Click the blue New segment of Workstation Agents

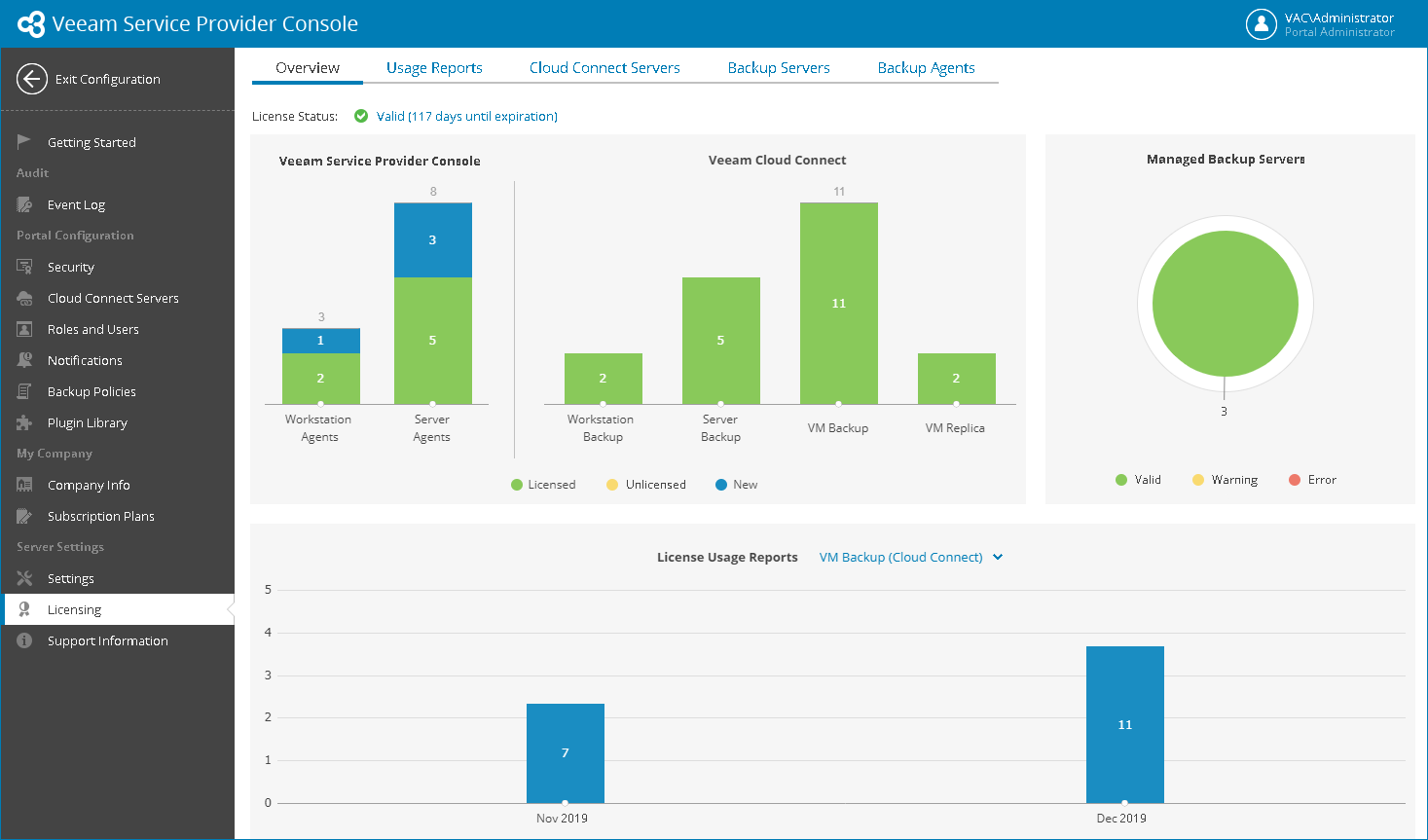click(320, 341)
